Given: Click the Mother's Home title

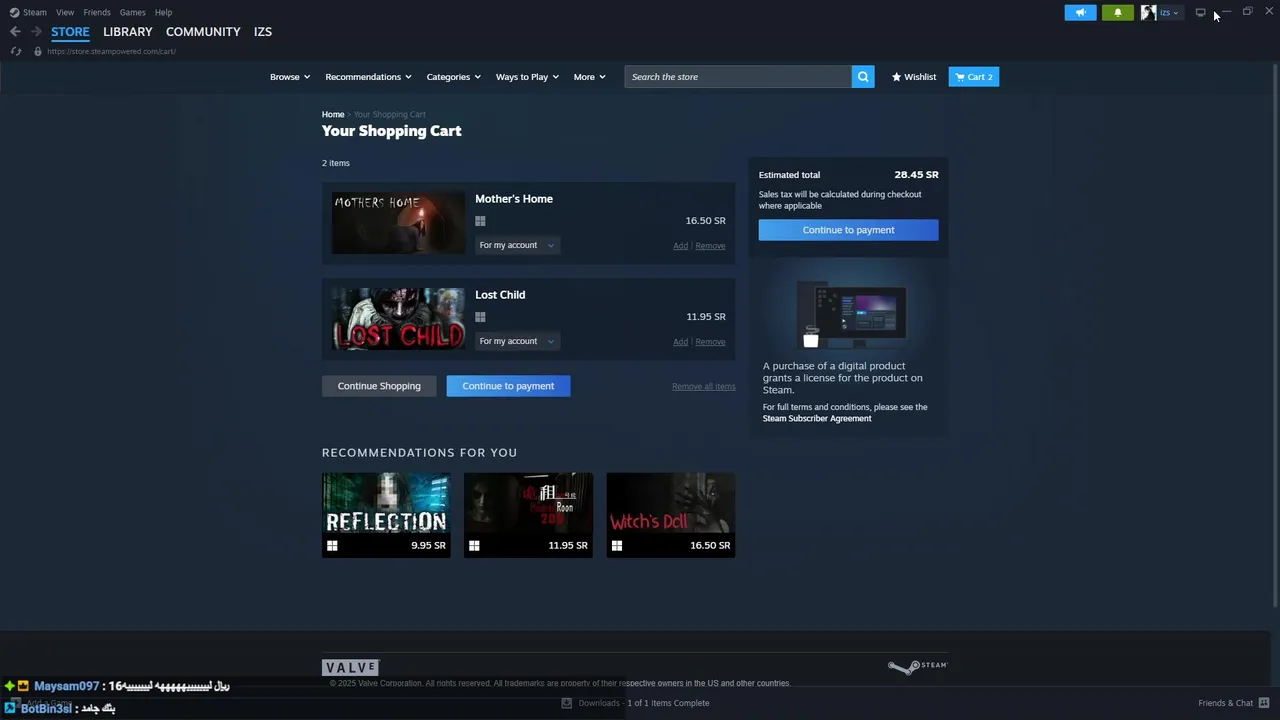Looking at the screenshot, I should click(514, 199).
